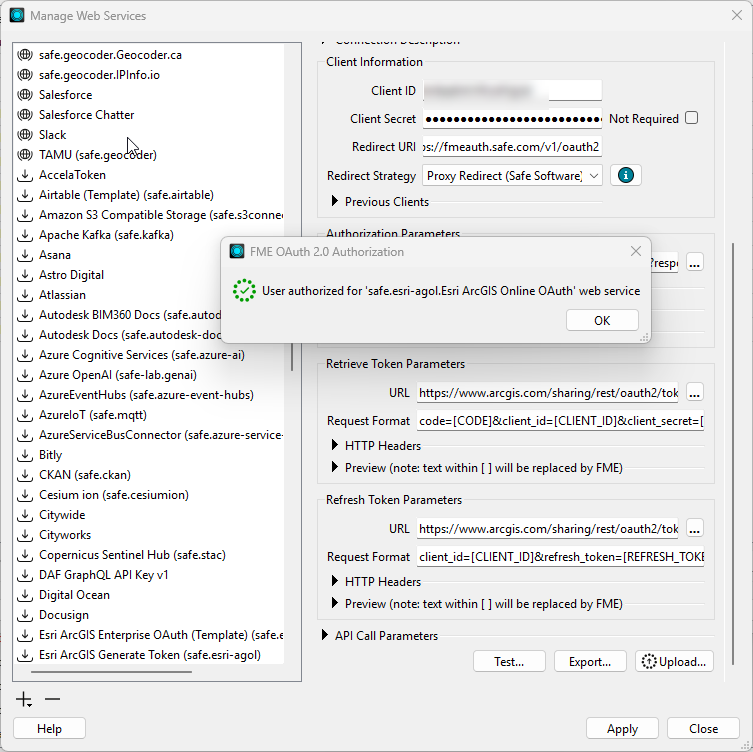Open ellipsis editor for Retrieve Token URL
753x752 pixels.
coord(694,393)
